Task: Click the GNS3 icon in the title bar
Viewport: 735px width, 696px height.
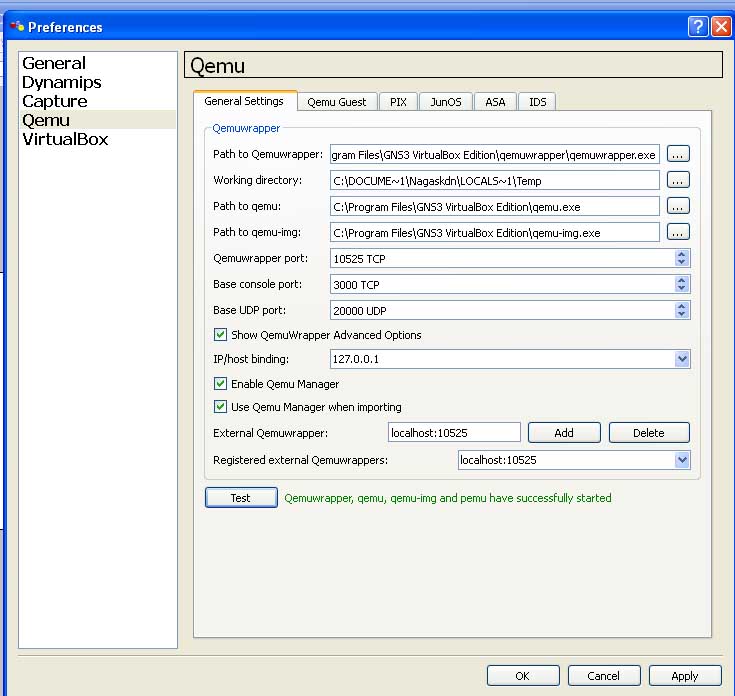Action: pos(17,26)
